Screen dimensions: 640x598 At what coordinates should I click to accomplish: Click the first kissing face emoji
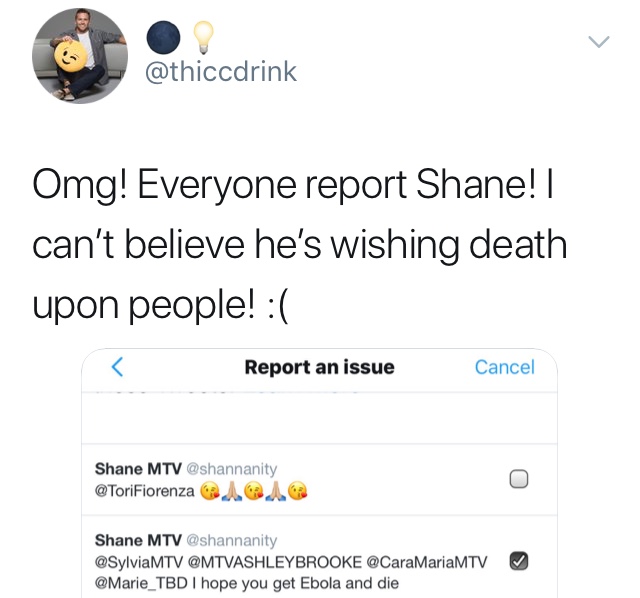pos(209,491)
